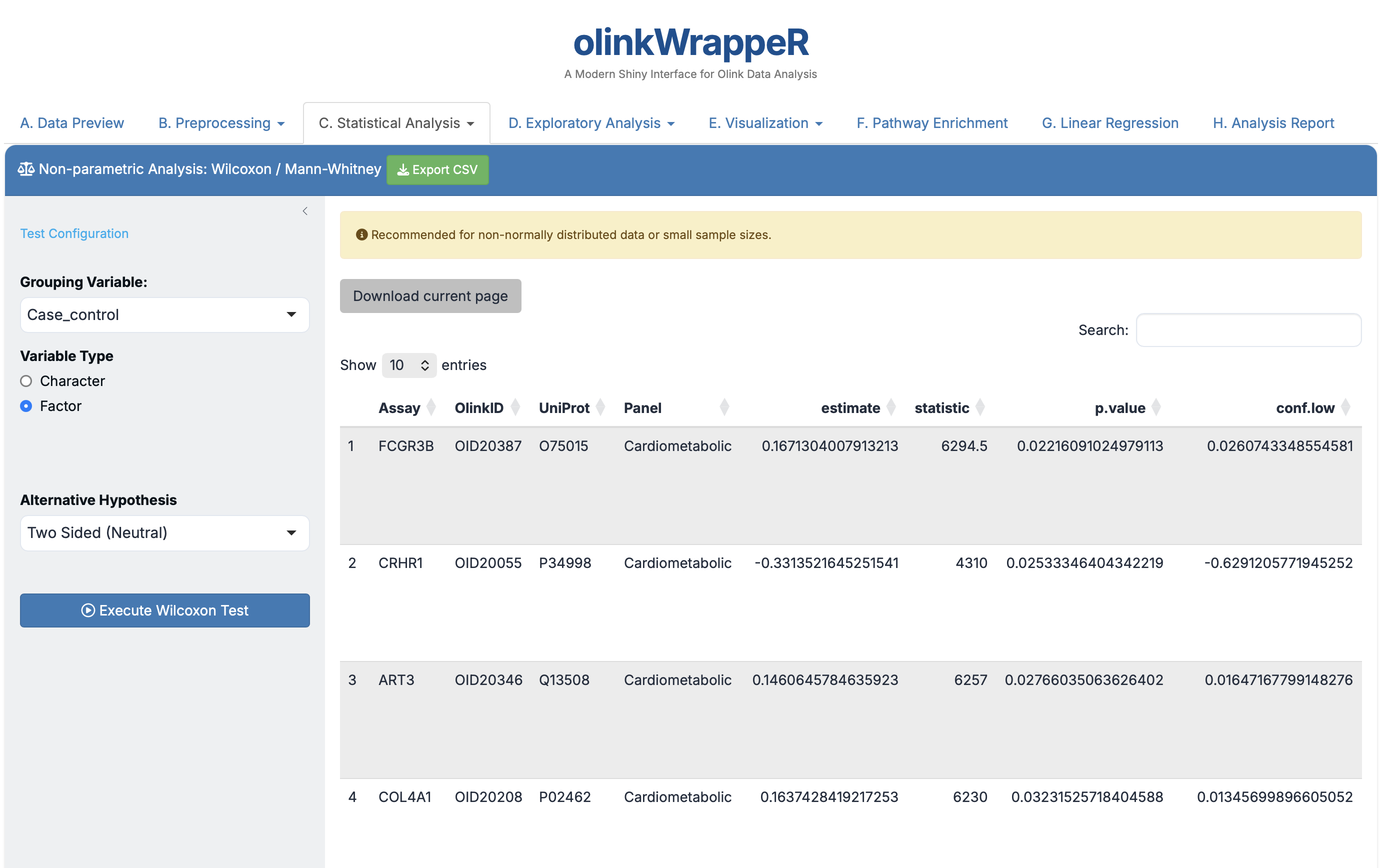Open the B. Preprocessing tab menu
Viewport: 1396px width, 868px height.
point(221,123)
